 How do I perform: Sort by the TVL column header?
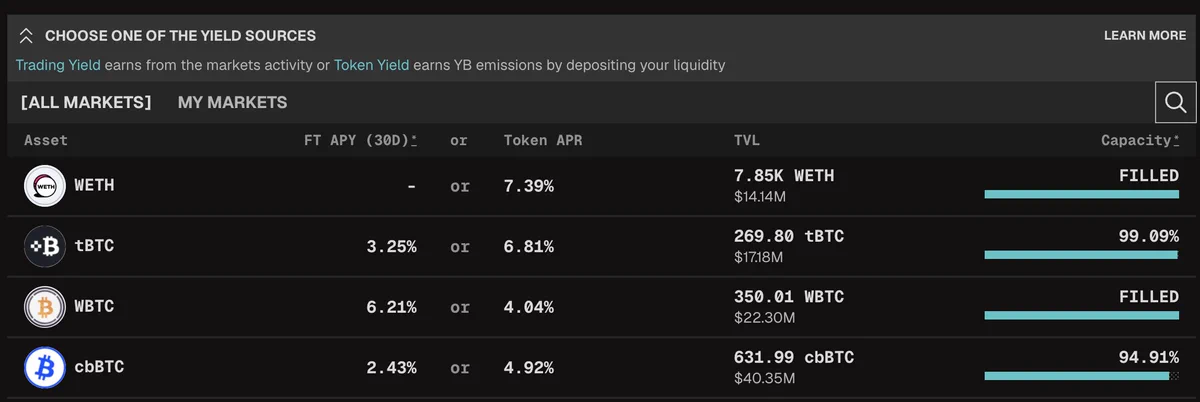747,141
